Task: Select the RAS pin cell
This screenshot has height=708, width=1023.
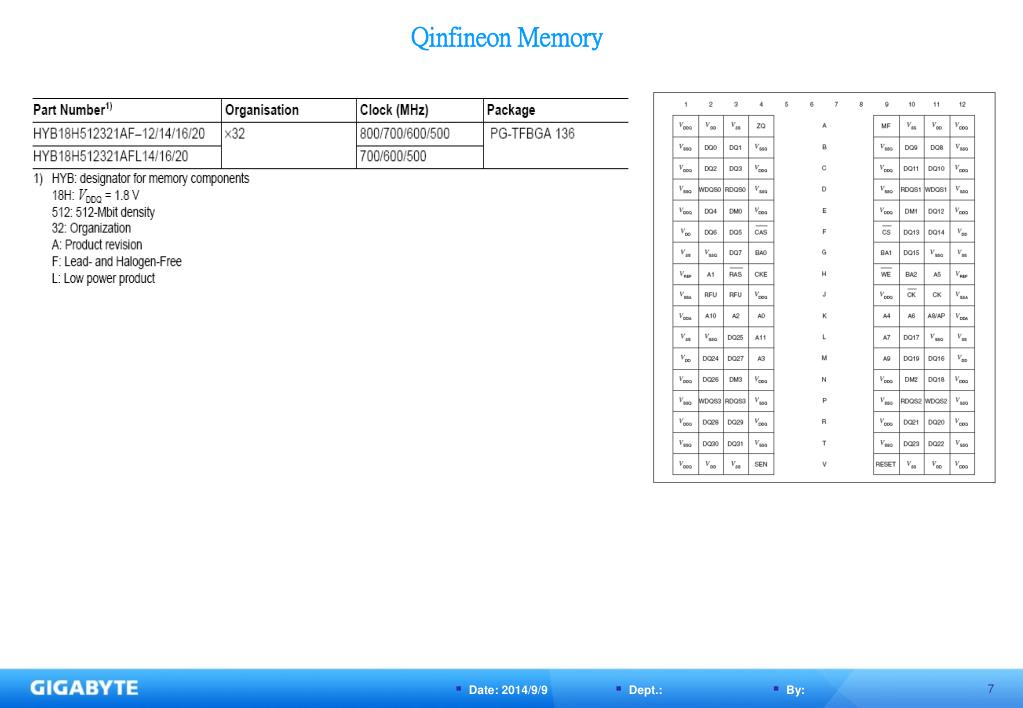Action: click(736, 274)
